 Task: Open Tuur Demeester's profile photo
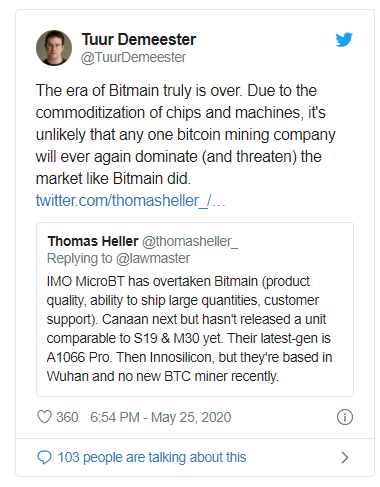tap(54, 48)
